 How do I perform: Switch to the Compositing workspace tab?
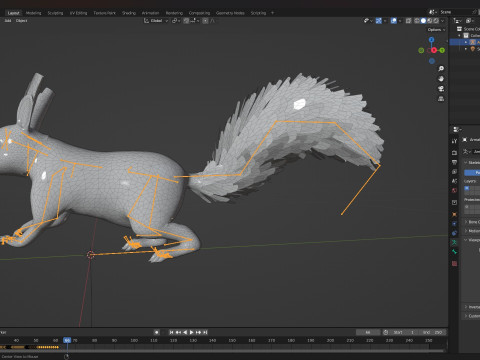point(199,13)
